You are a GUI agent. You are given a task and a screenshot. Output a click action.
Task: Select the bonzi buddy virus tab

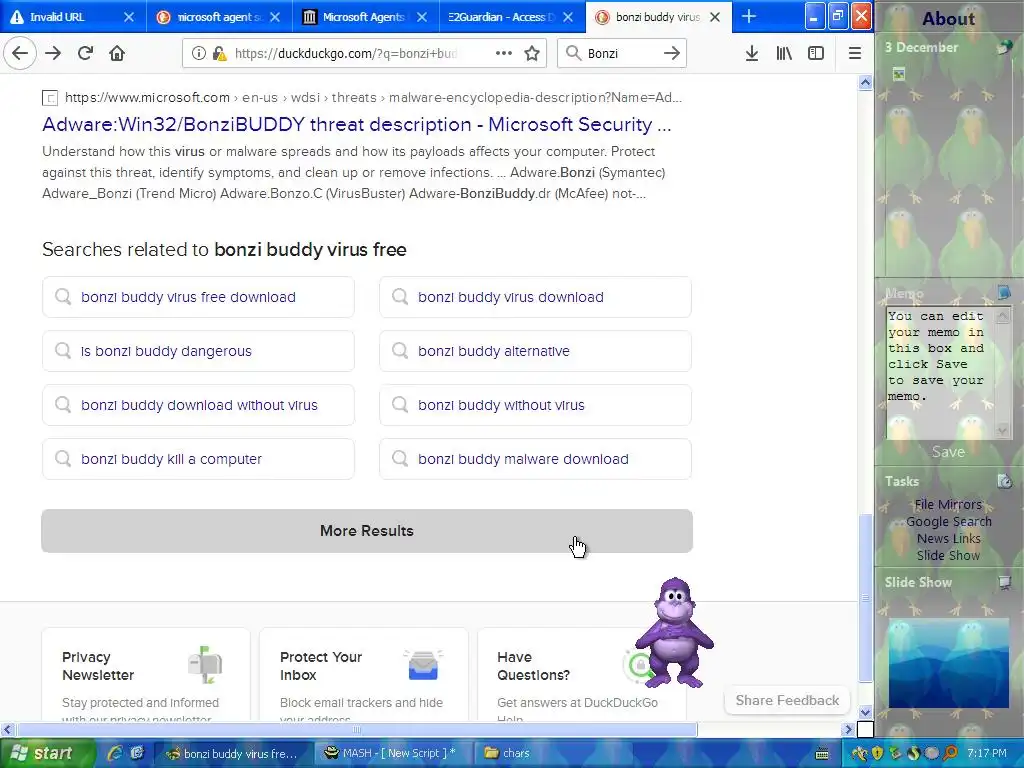658,16
